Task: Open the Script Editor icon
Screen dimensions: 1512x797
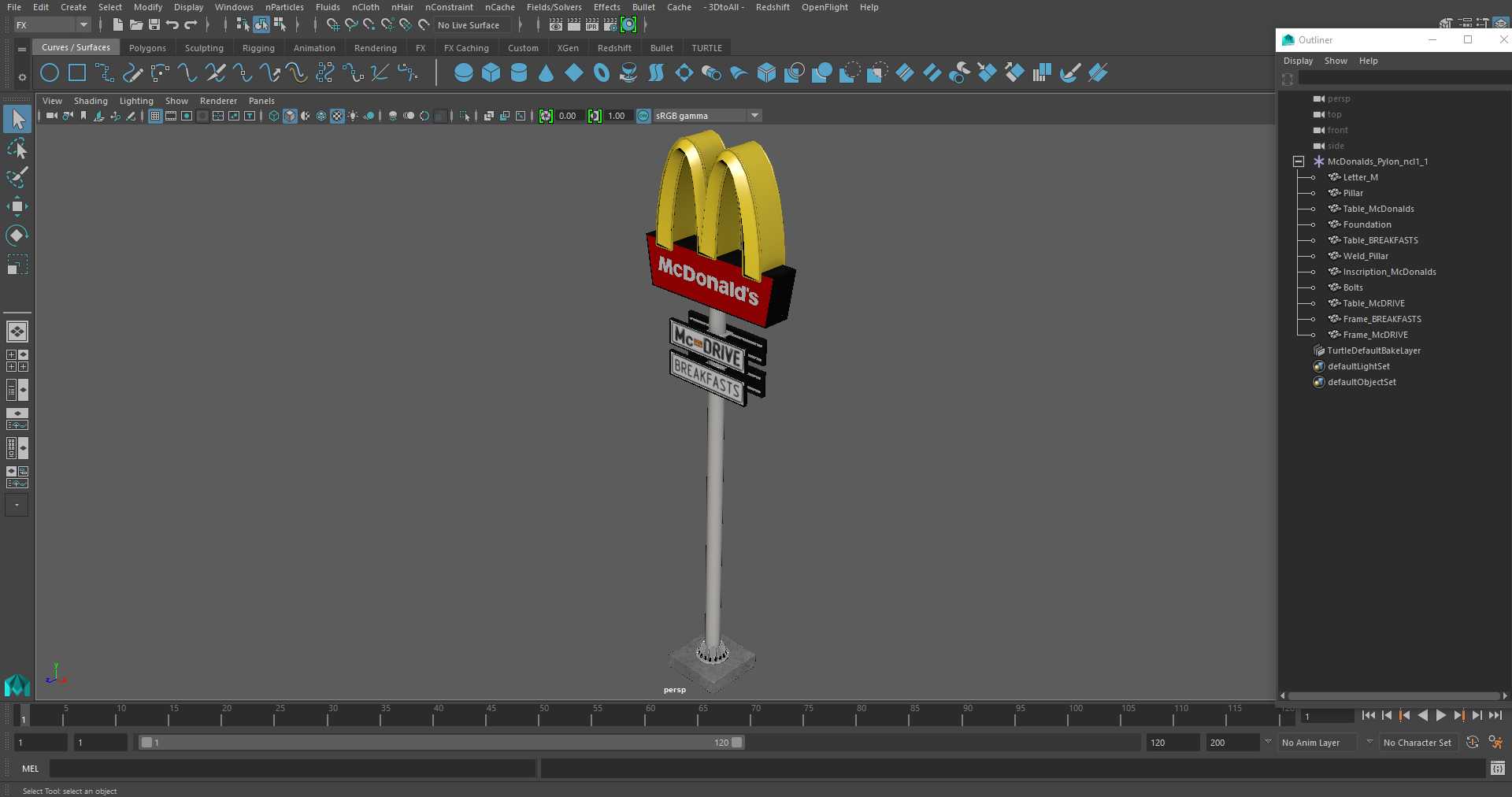Action: point(1498,768)
